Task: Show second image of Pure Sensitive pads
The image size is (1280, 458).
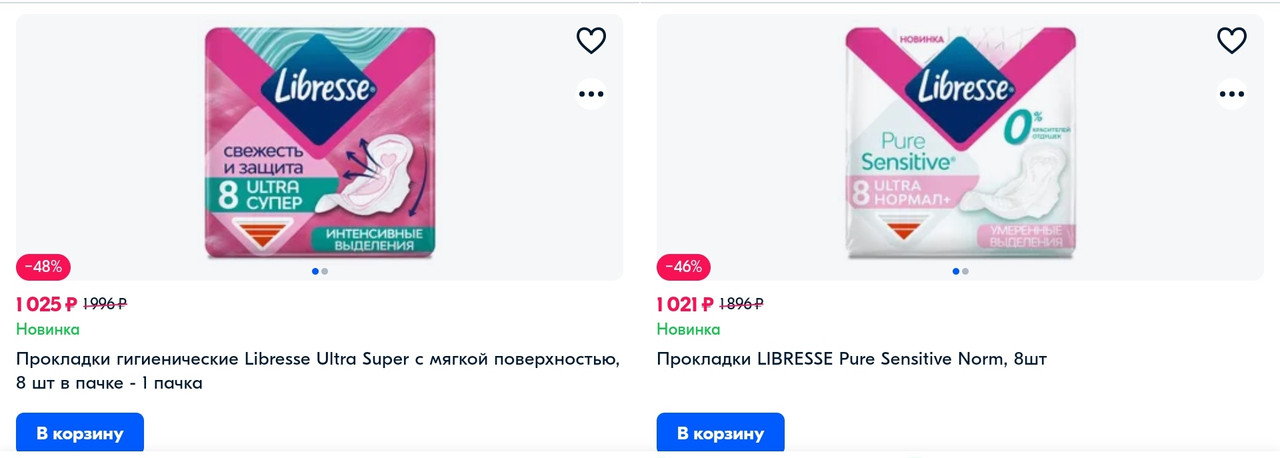Action: point(965,271)
